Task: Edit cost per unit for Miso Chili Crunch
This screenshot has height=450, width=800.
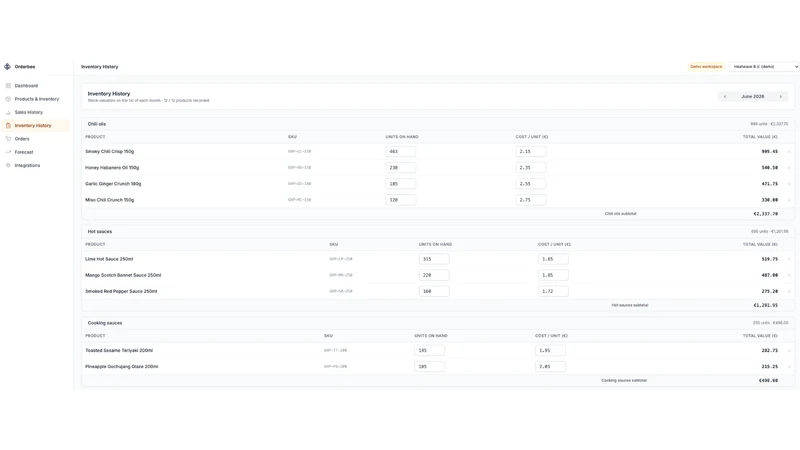Action: [531, 200]
